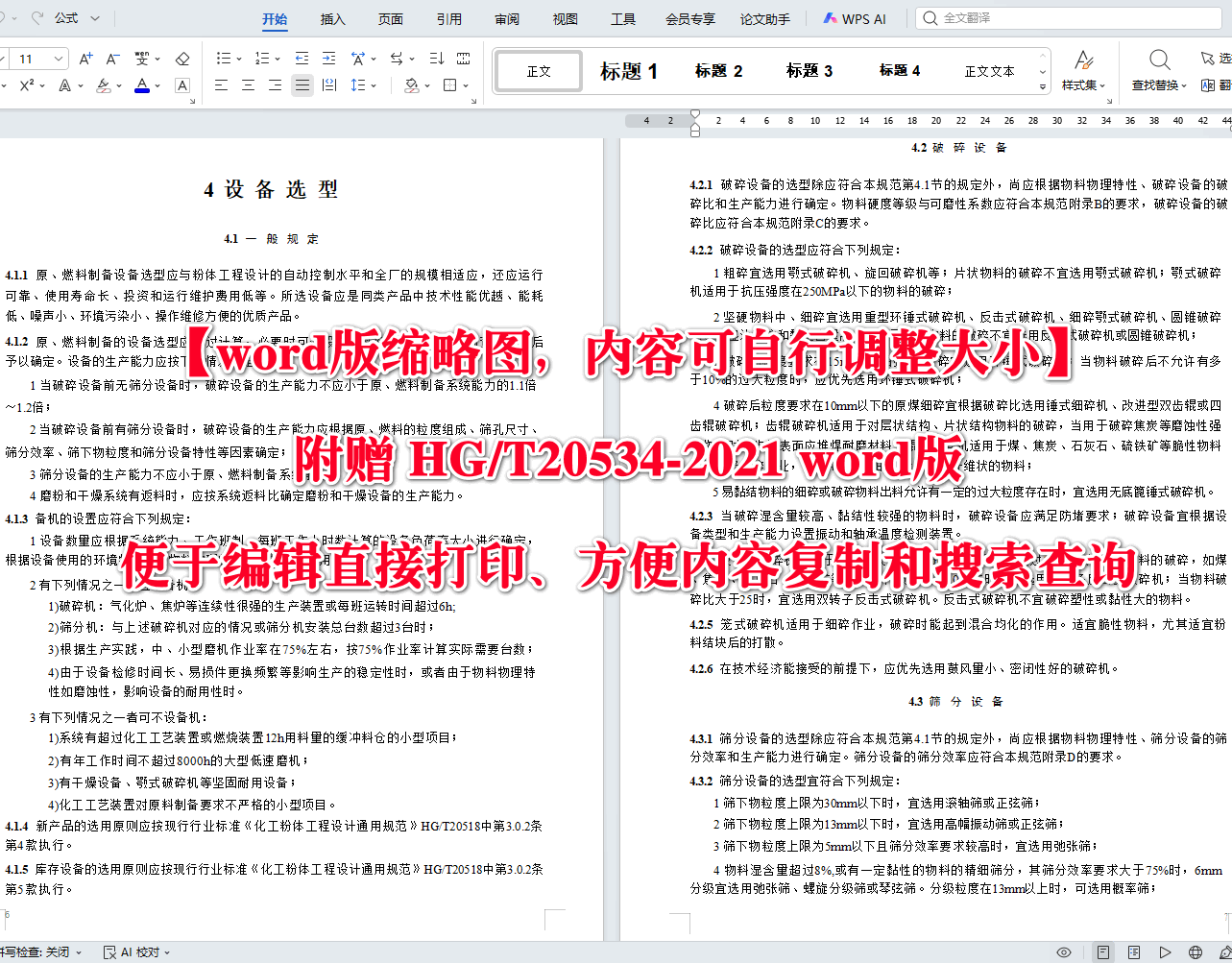Apply text highlight color

coord(104,85)
